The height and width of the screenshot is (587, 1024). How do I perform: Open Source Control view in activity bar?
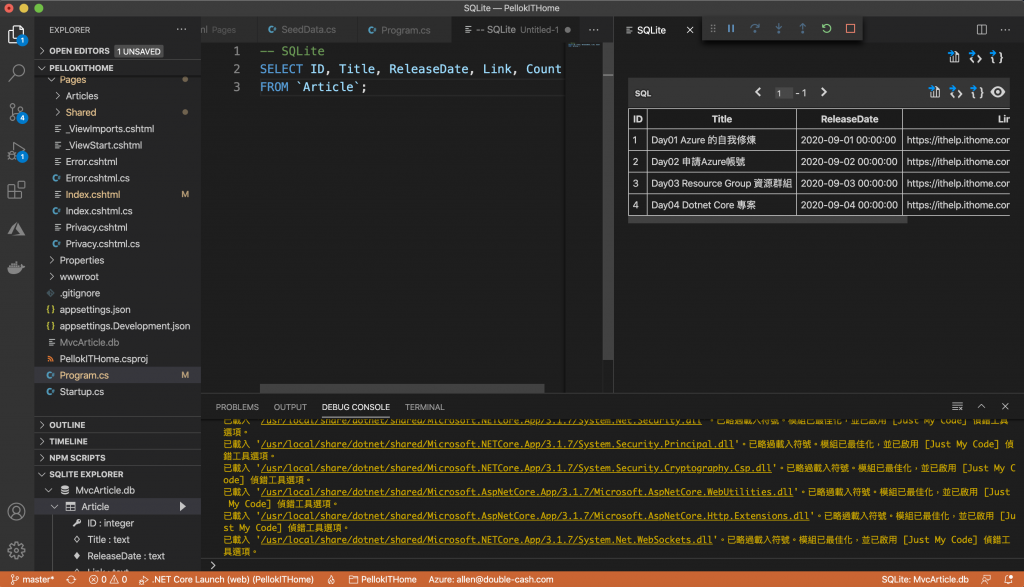(16, 112)
